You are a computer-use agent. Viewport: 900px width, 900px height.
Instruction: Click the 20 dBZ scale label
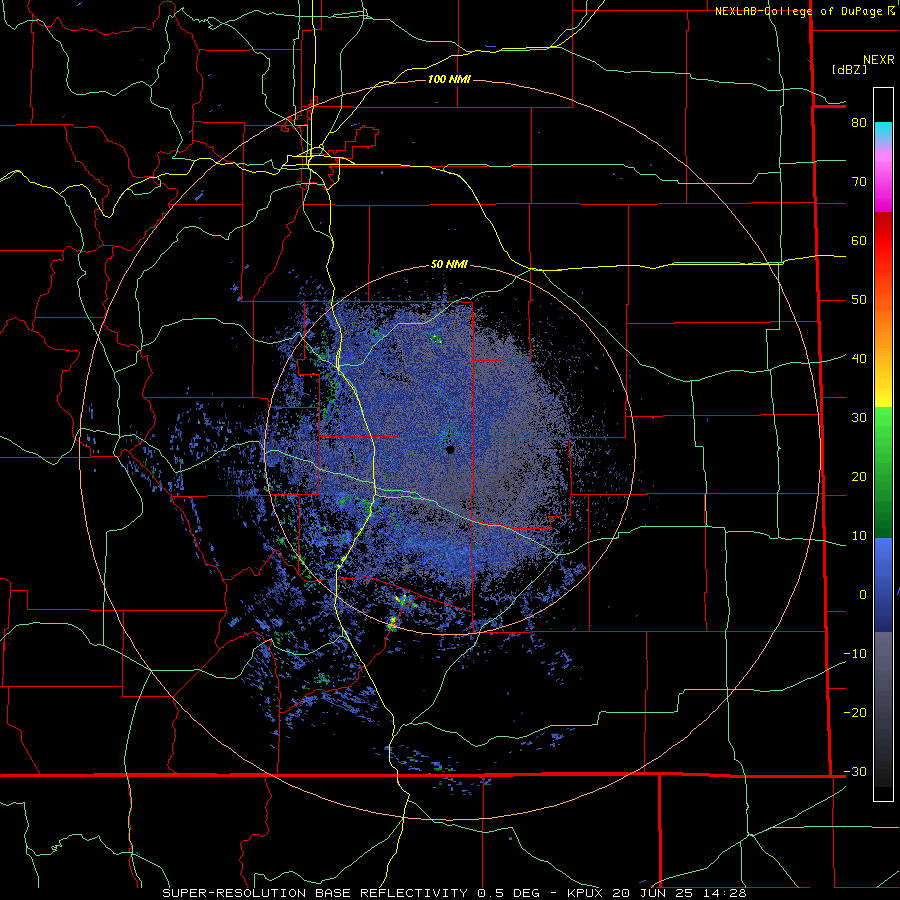859,477
